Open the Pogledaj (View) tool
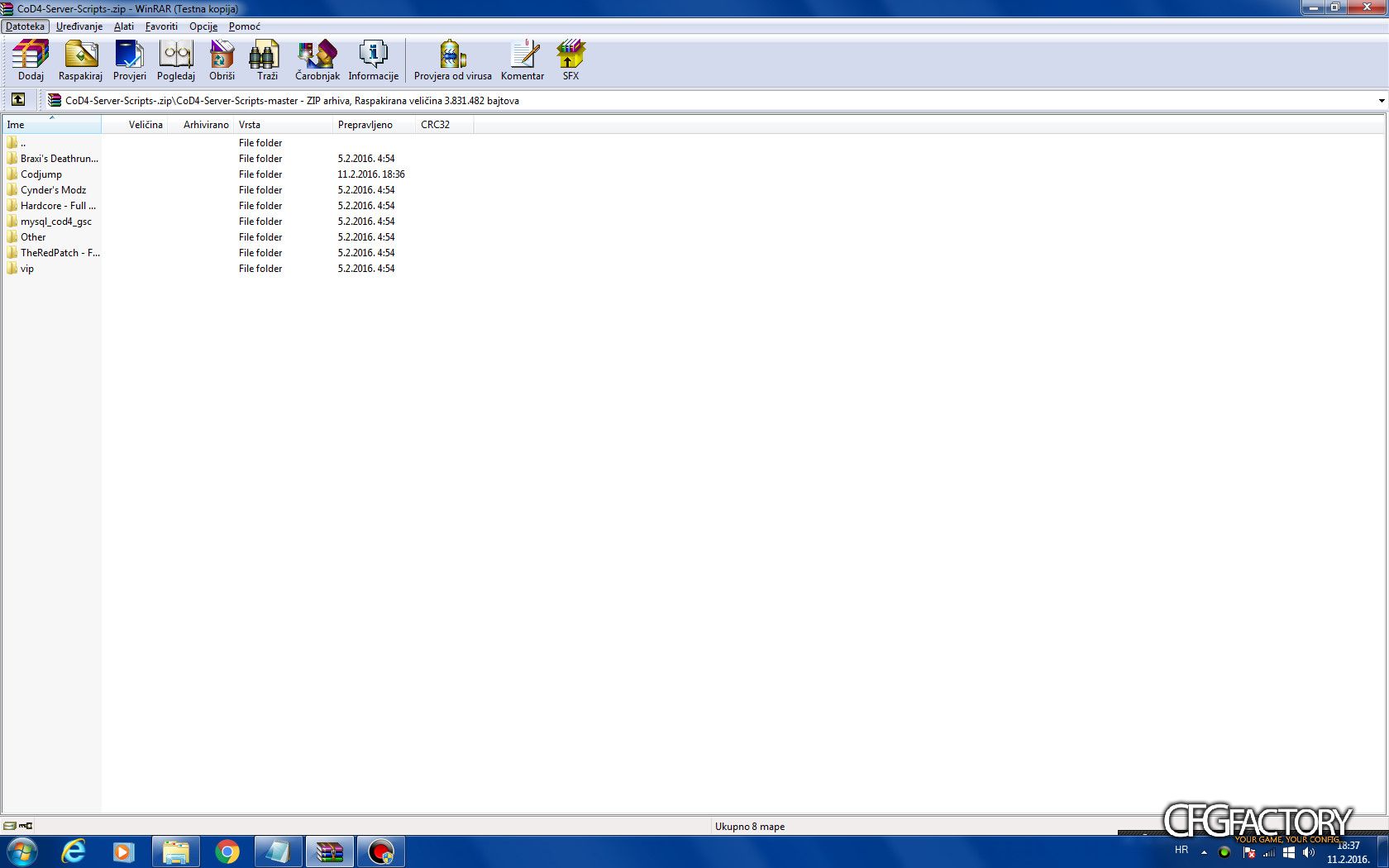This screenshot has width=1389, height=868. (x=175, y=60)
